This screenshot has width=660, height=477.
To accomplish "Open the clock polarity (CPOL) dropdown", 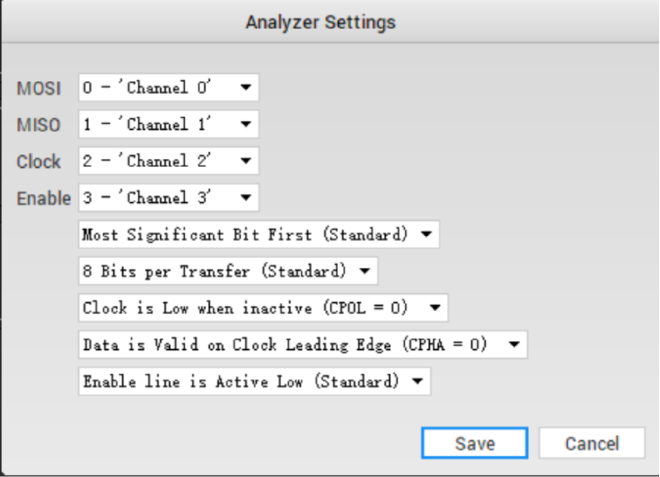I will [x=262, y=307].
